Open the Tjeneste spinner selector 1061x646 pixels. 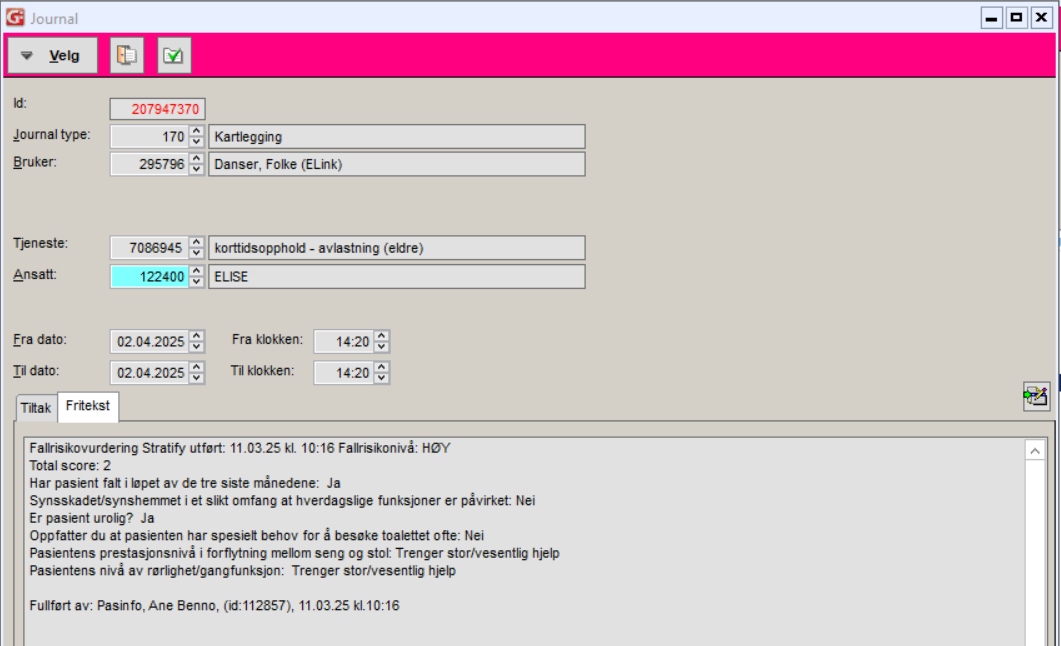[x=197, y=248]
